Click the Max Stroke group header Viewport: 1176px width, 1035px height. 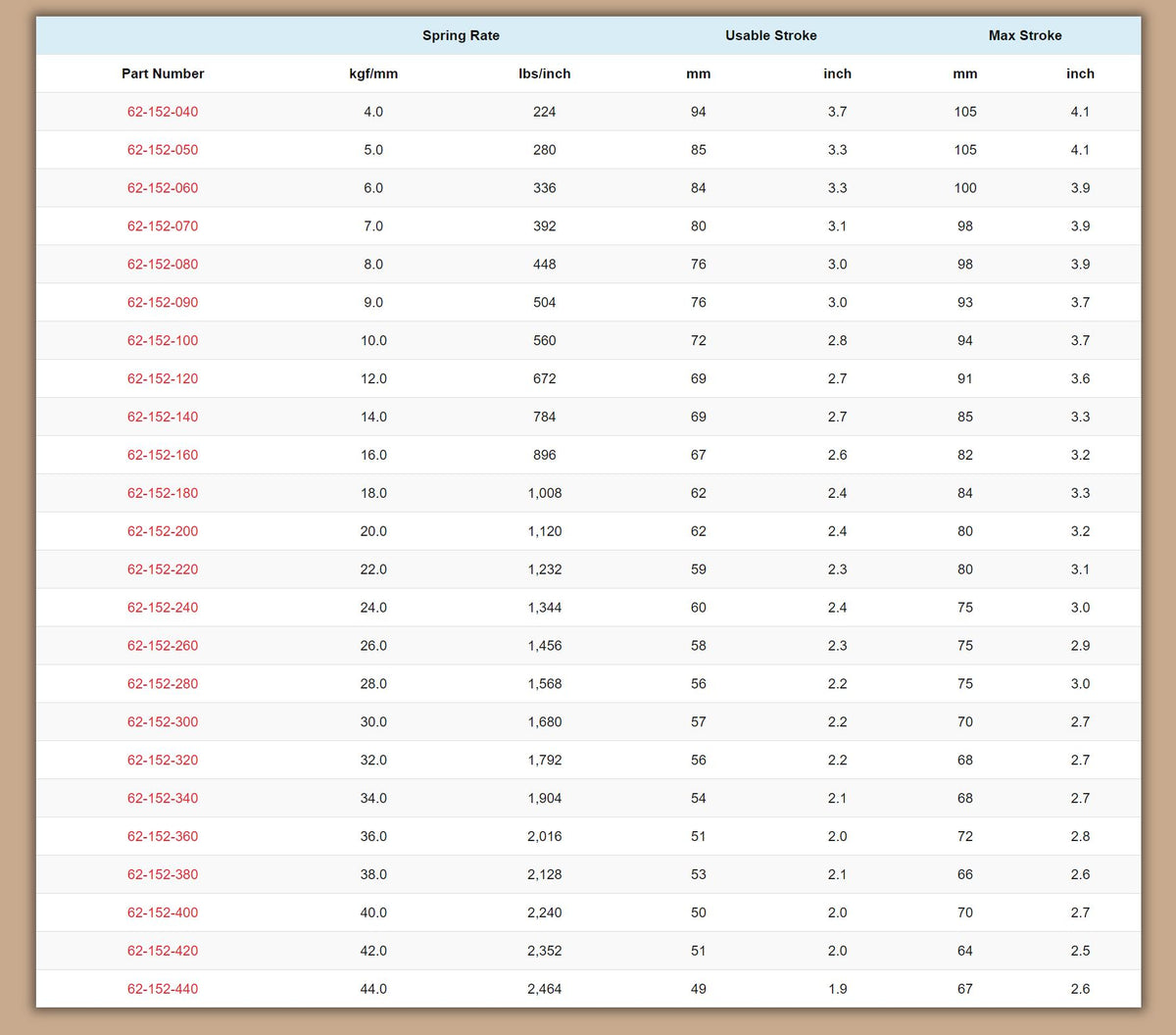point(1025,35)
